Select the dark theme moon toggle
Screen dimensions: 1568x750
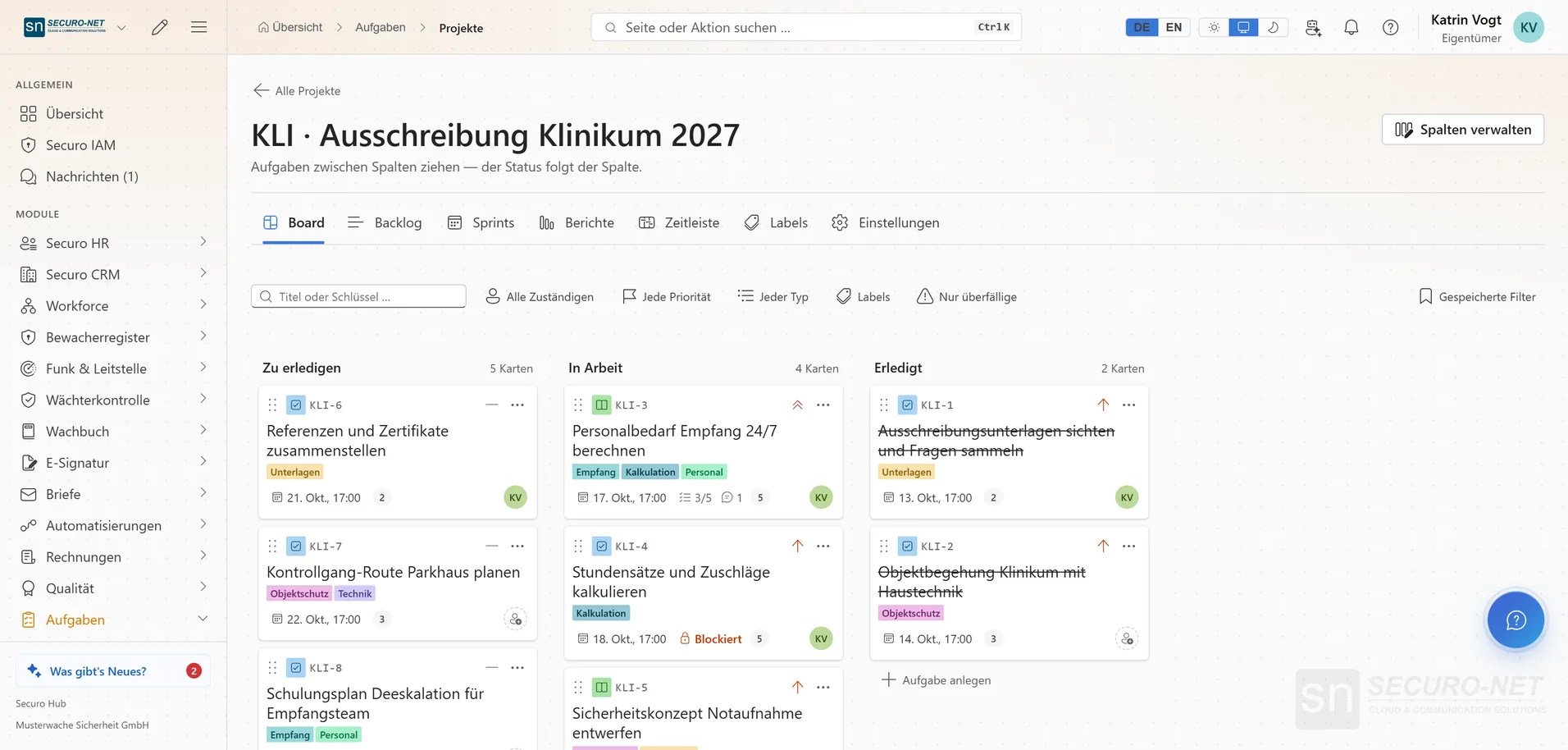(x=1274, y=27)
